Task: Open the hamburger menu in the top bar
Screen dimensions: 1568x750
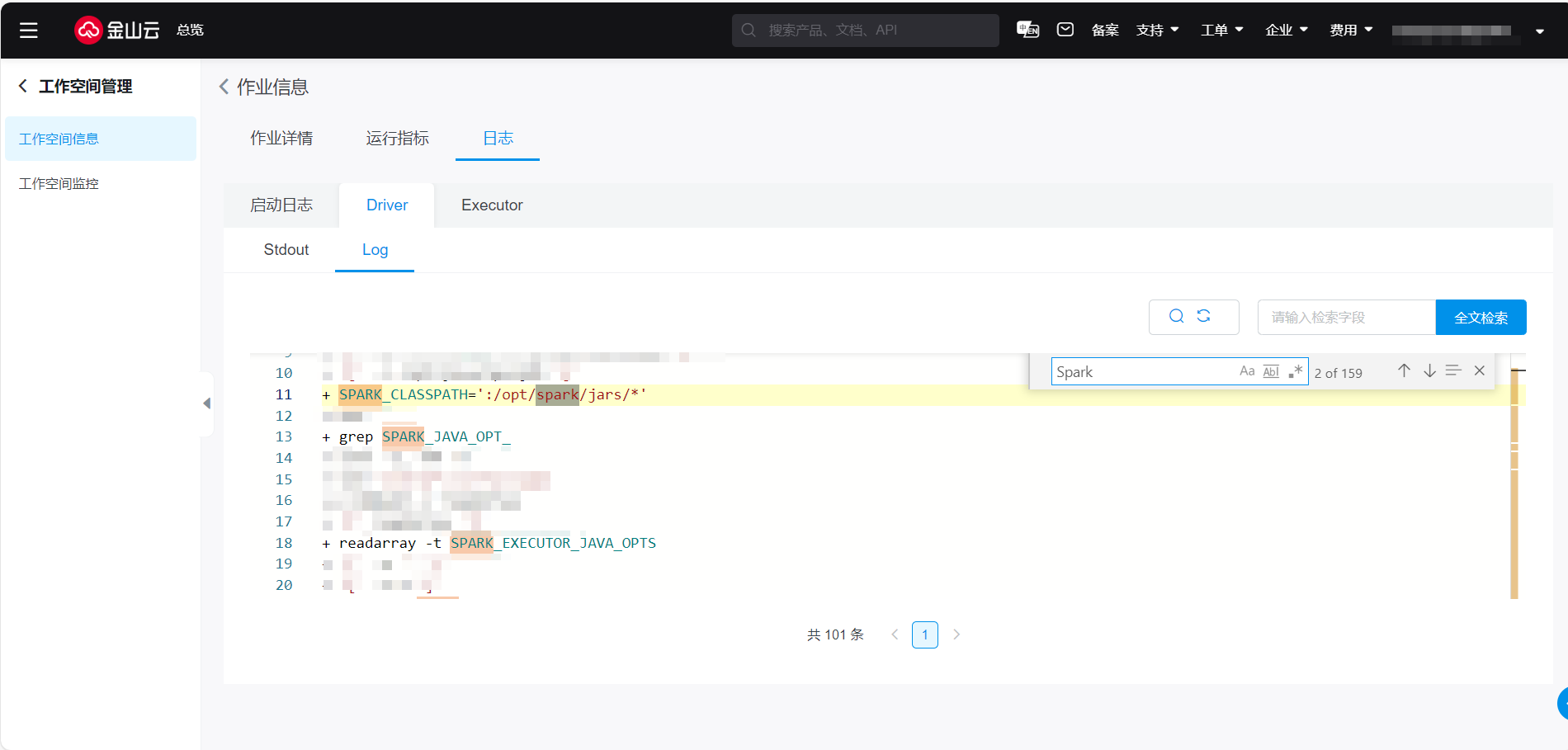Action: 29,31
